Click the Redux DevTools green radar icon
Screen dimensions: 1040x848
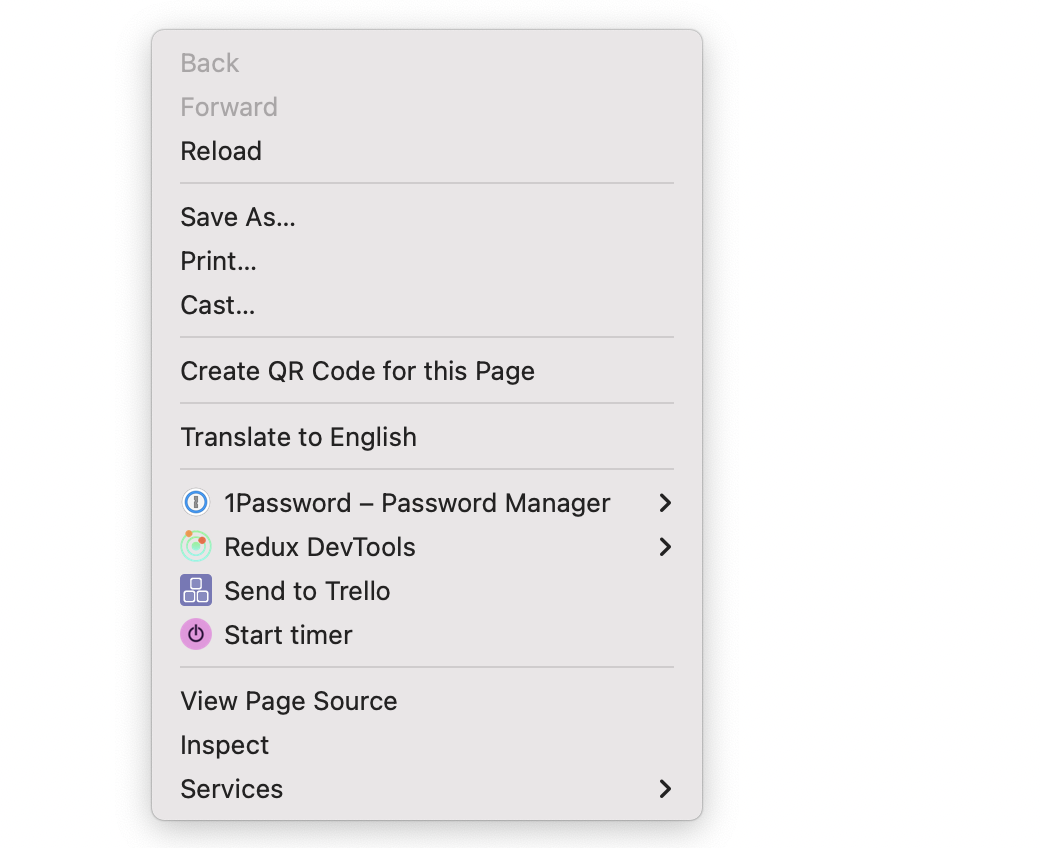(x=196, y=547)
